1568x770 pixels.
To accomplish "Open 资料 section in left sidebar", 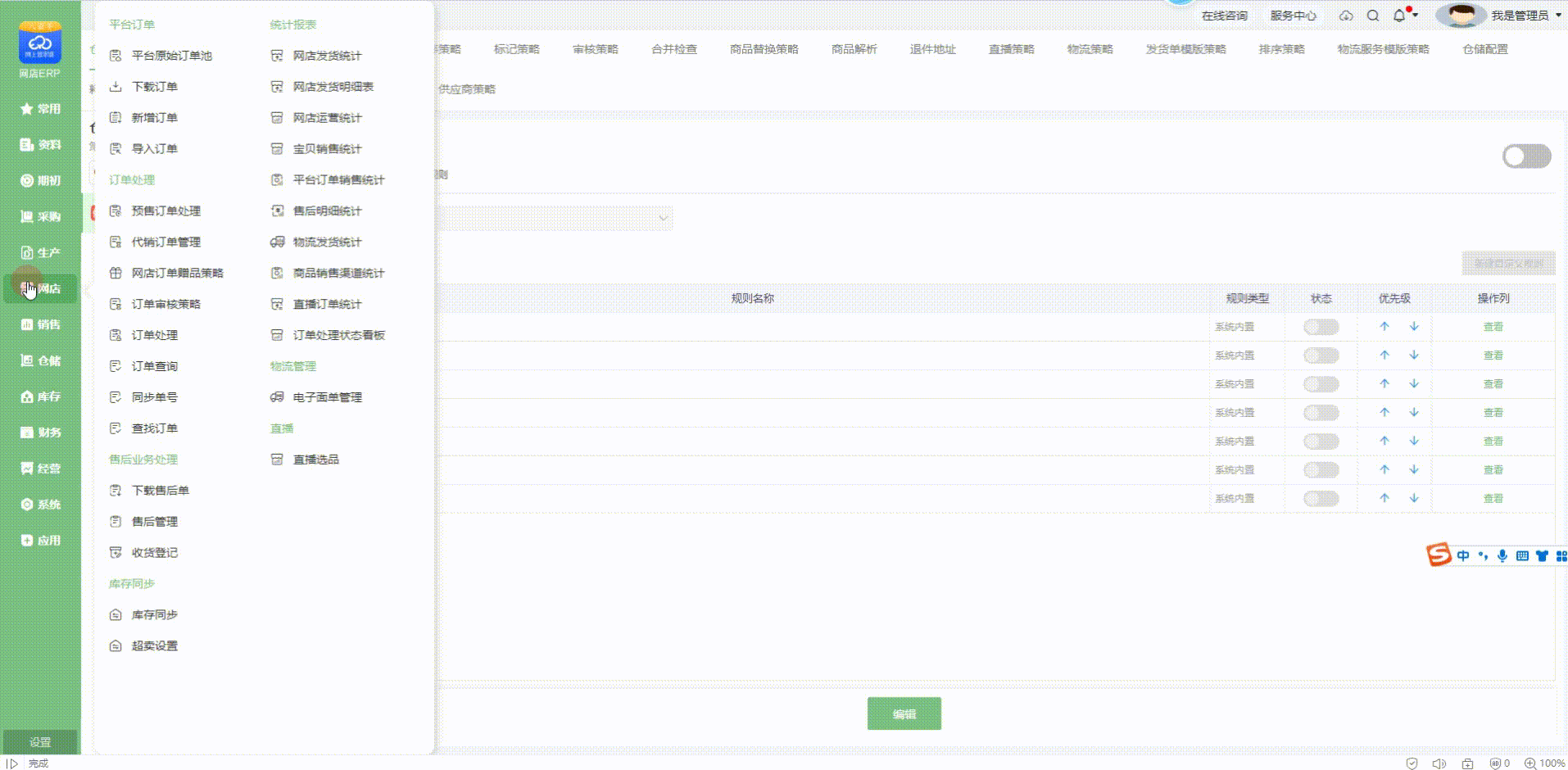I will tap(40, 145).
